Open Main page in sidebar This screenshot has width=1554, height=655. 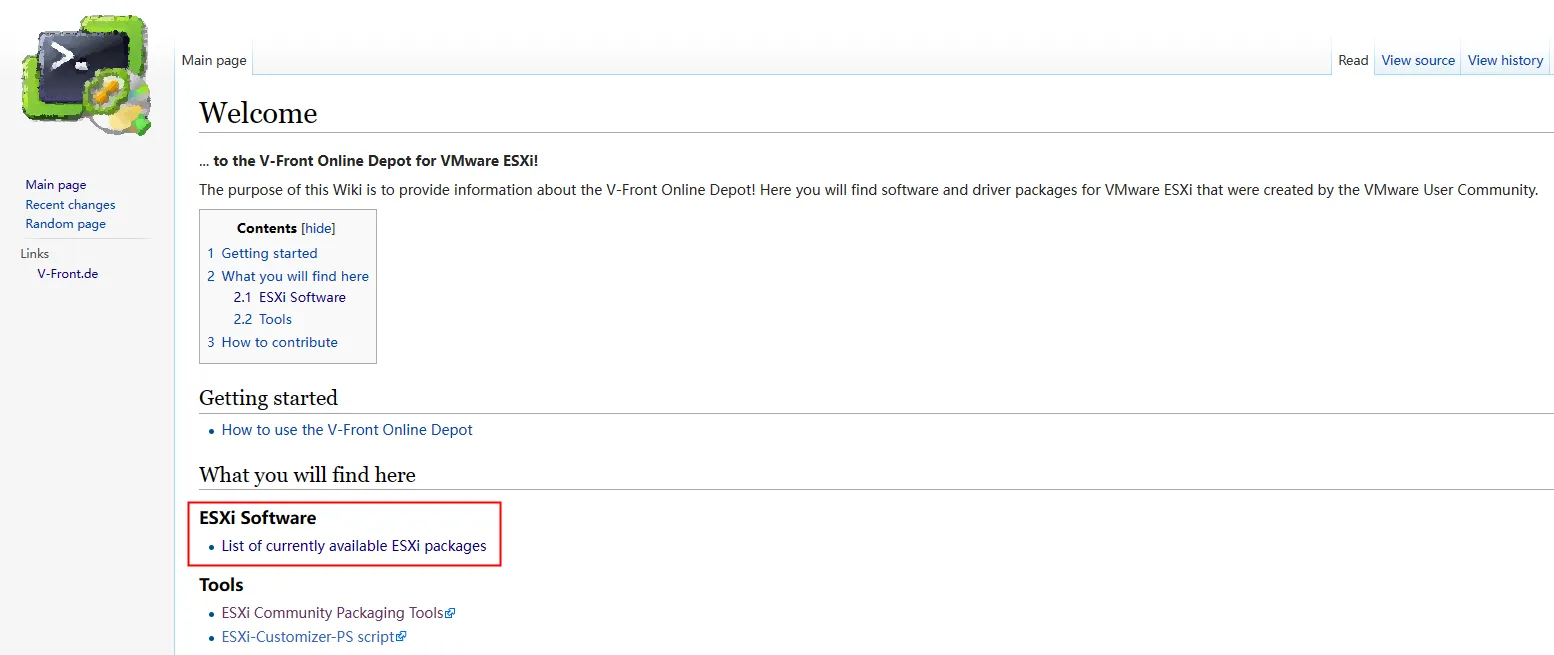click(x=56, y=185)
